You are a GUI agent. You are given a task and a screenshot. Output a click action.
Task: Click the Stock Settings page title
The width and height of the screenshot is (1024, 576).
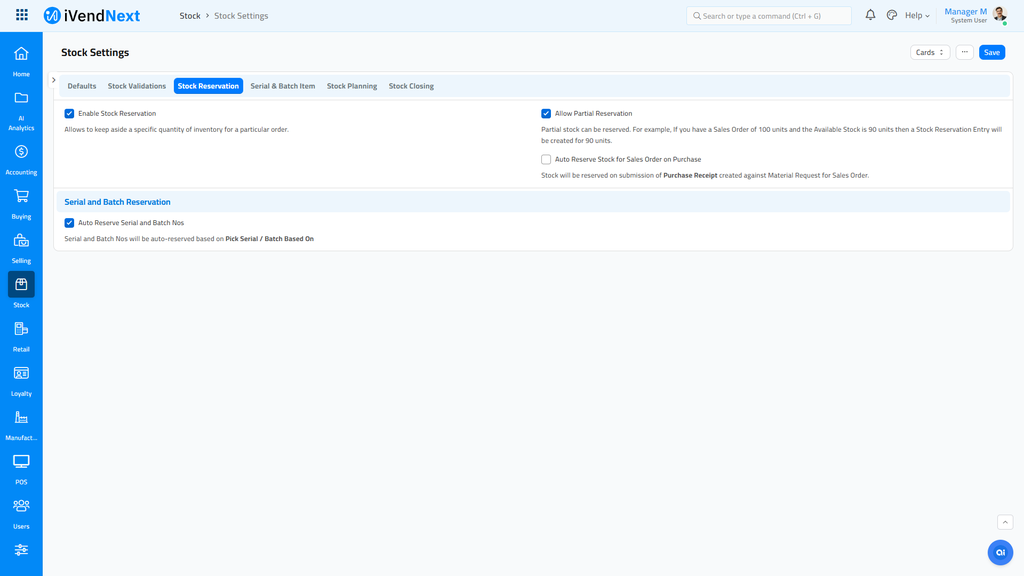point(95,52)
